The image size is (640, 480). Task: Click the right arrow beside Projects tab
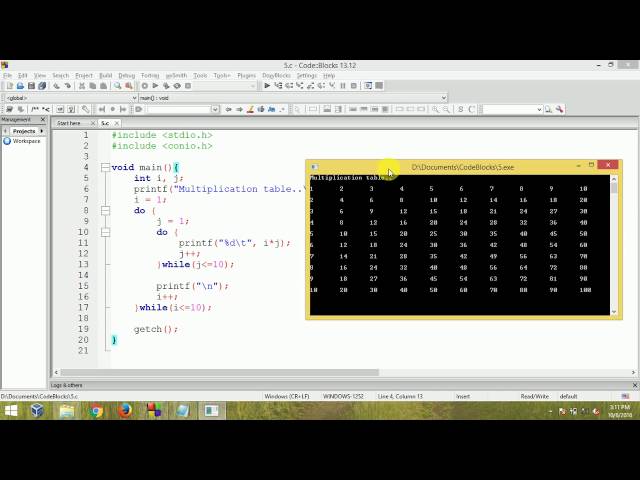42,131
